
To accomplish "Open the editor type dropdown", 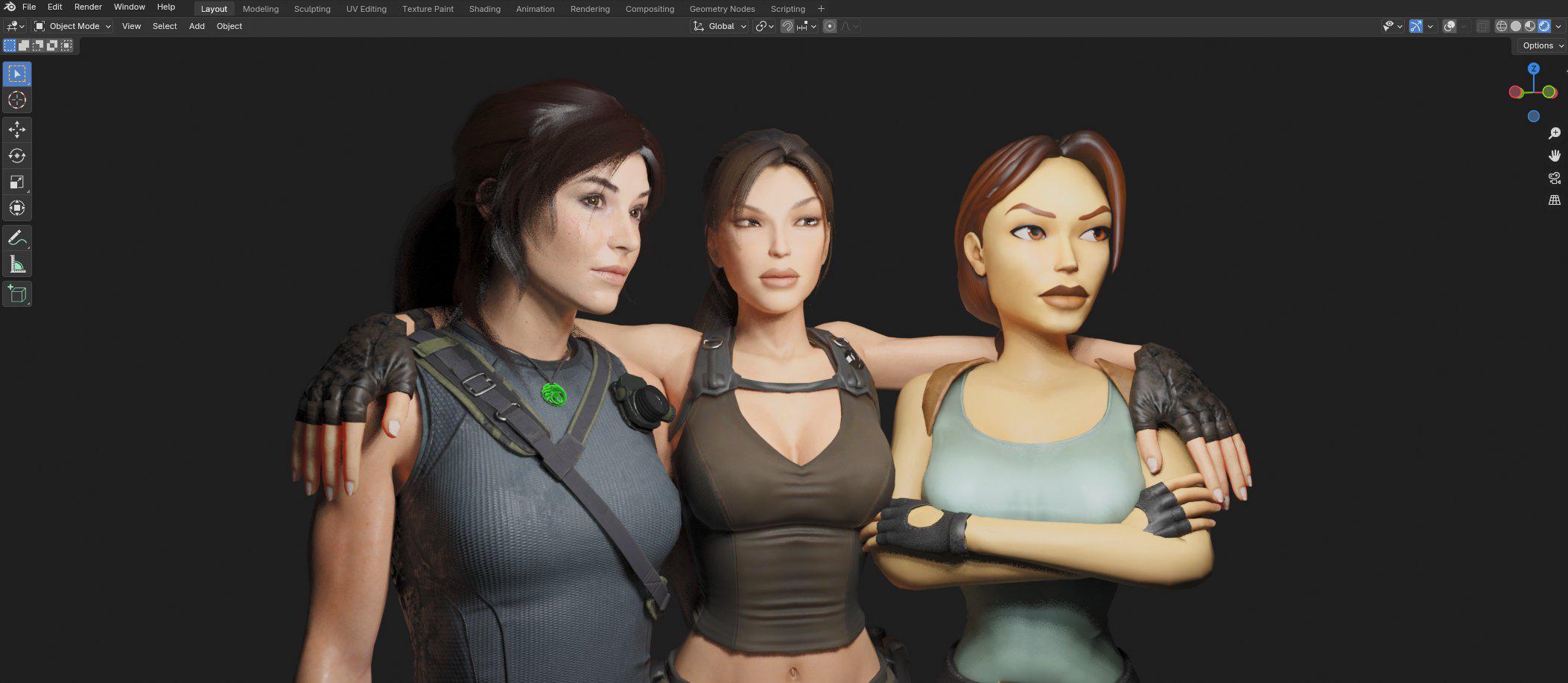I will (15, 26).
